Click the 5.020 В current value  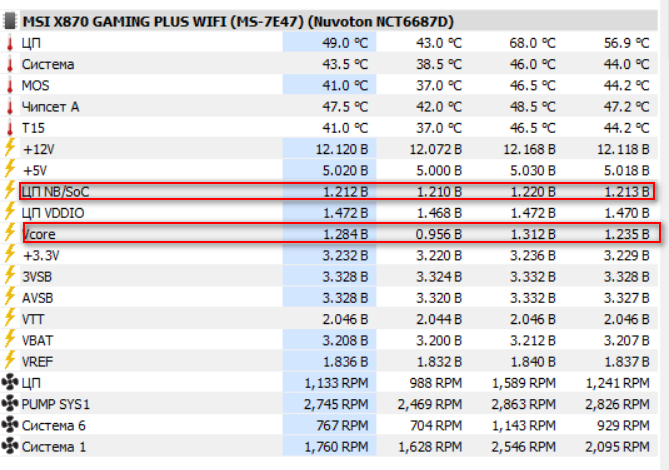tap(345, 171)
